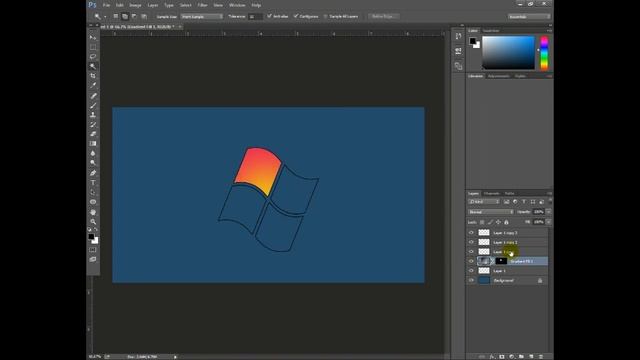
Task: Toggle layer filtering switch on Layers panel
Action: pos(550,200)
